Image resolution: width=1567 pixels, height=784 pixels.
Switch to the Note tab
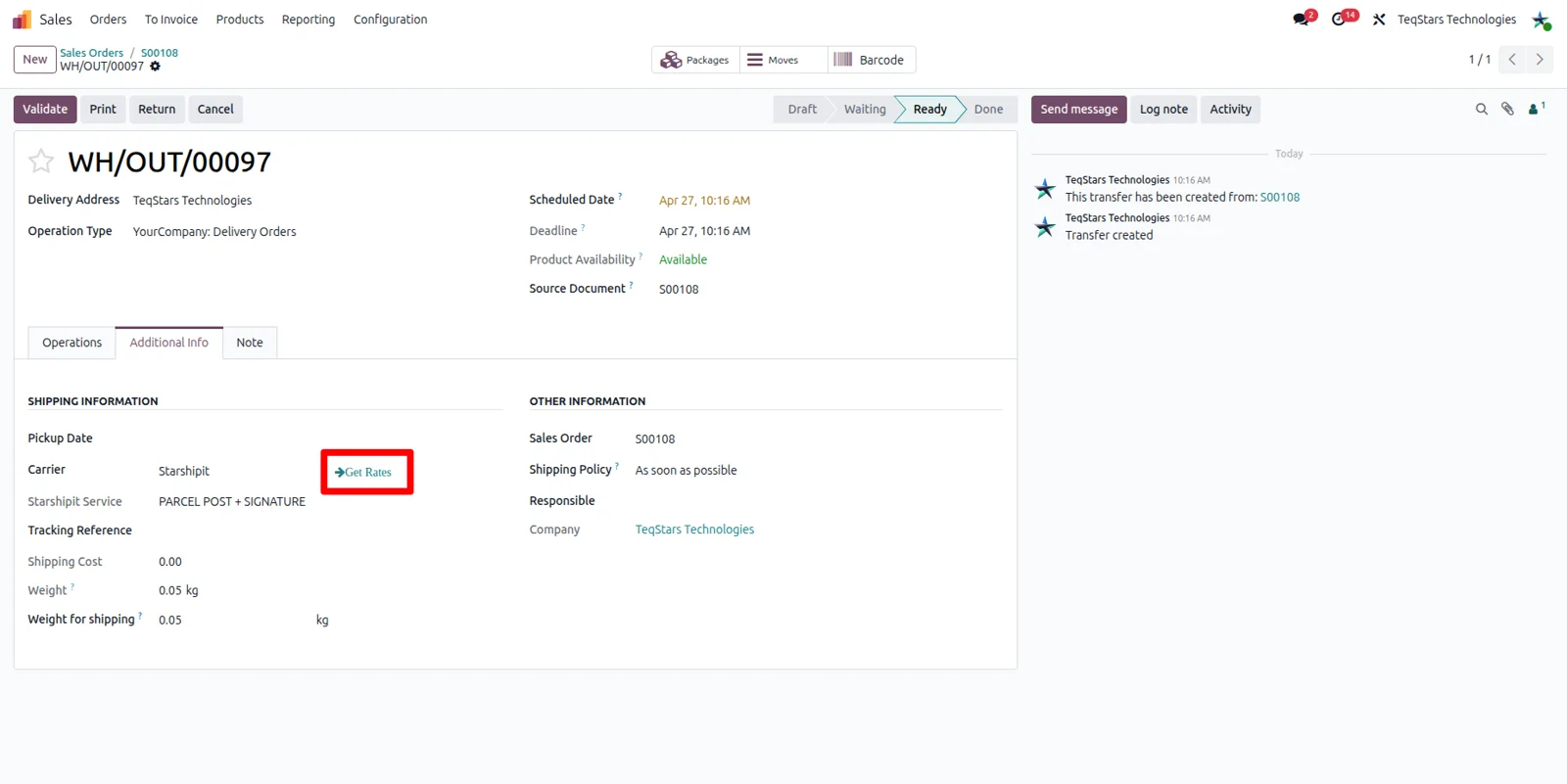[250, 343]
